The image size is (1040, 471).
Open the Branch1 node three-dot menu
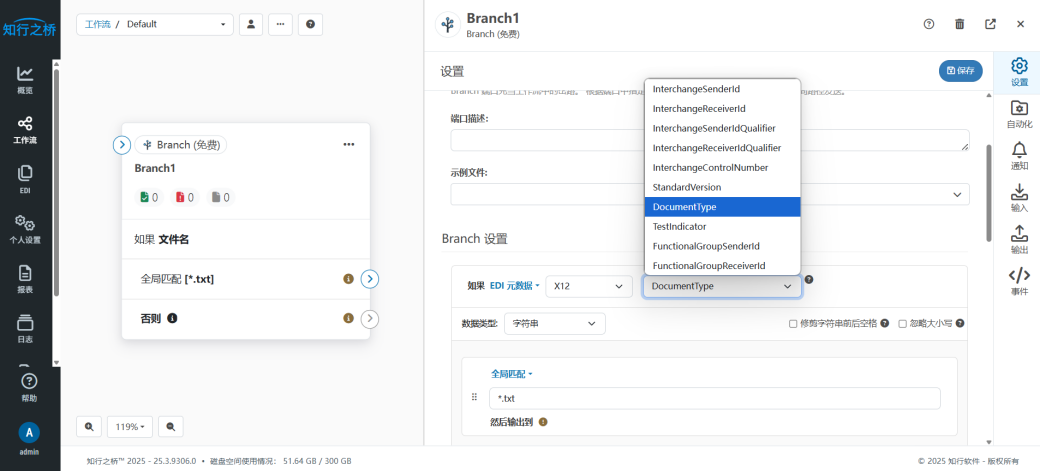pos(348,145)
